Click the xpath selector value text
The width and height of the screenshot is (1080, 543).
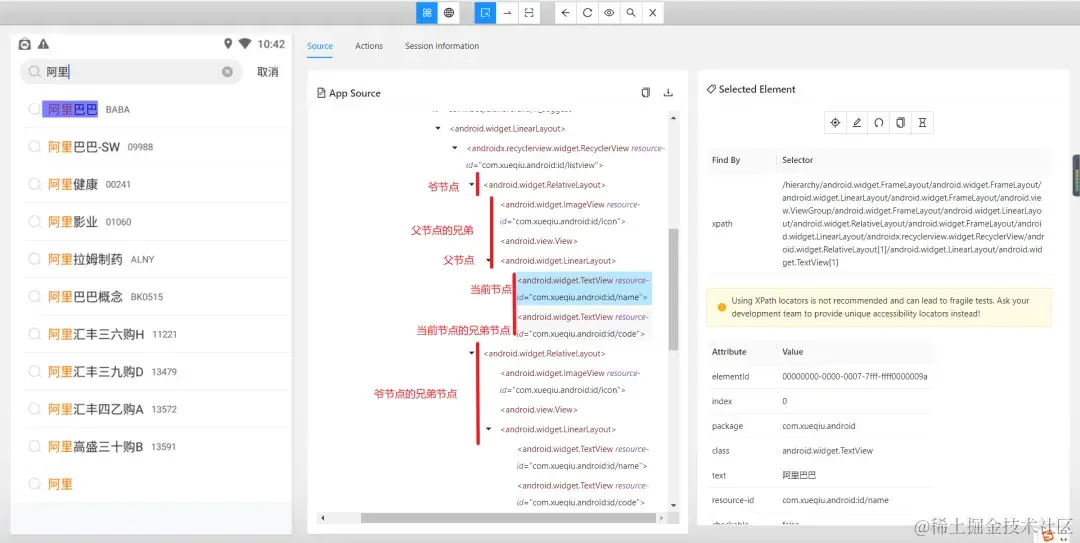click(912, 223)
